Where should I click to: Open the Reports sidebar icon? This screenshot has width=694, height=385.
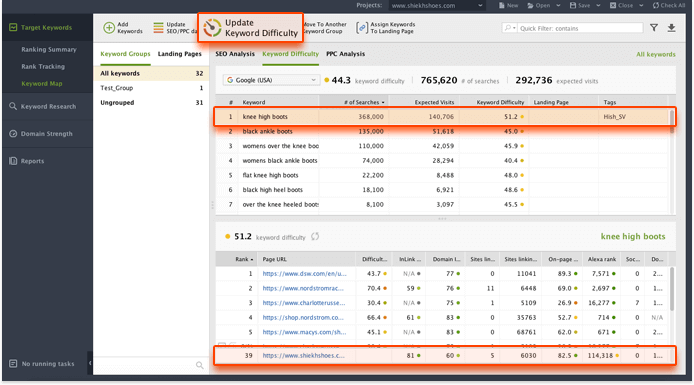13,161
